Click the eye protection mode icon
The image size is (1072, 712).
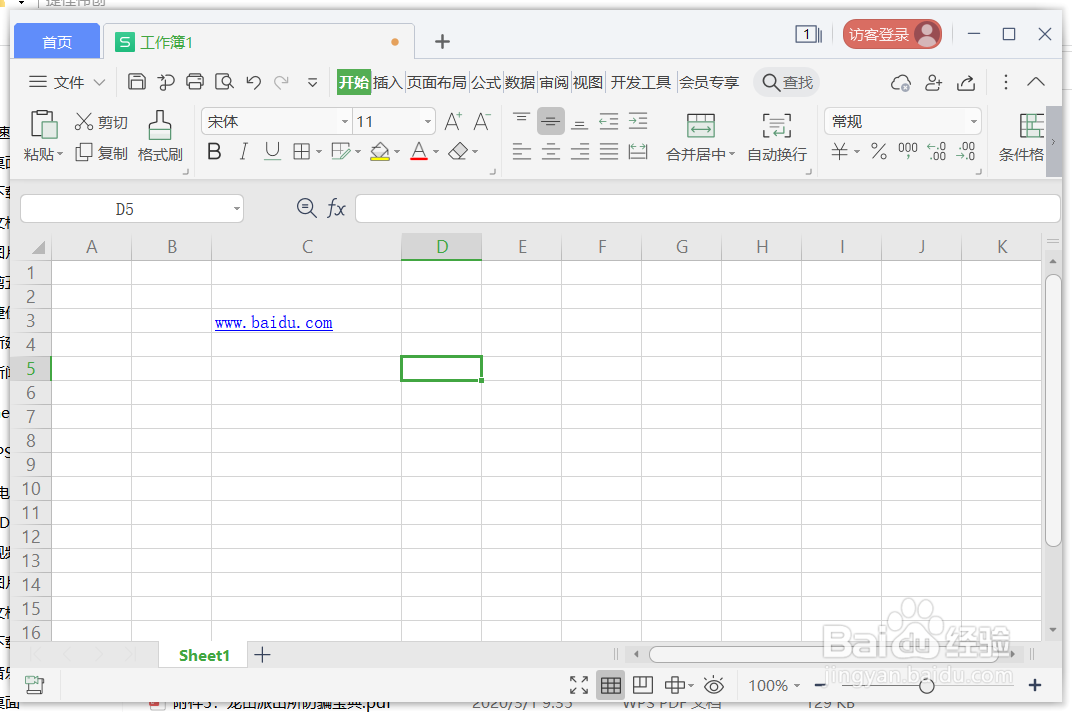[x=714, y=685]
